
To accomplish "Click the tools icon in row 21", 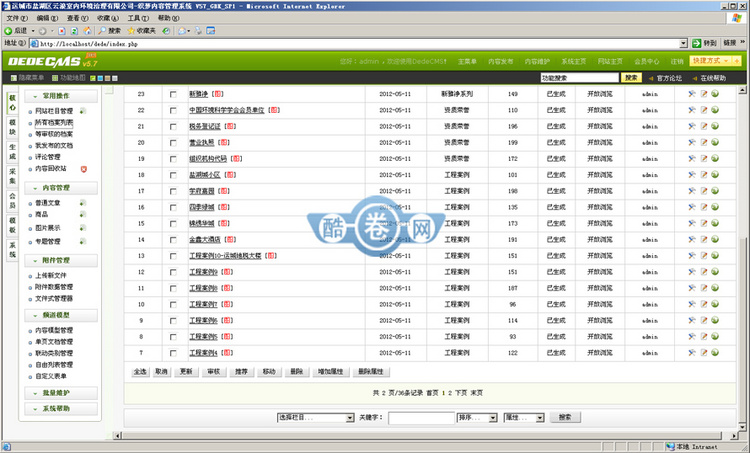I will [x=692, y=126].
